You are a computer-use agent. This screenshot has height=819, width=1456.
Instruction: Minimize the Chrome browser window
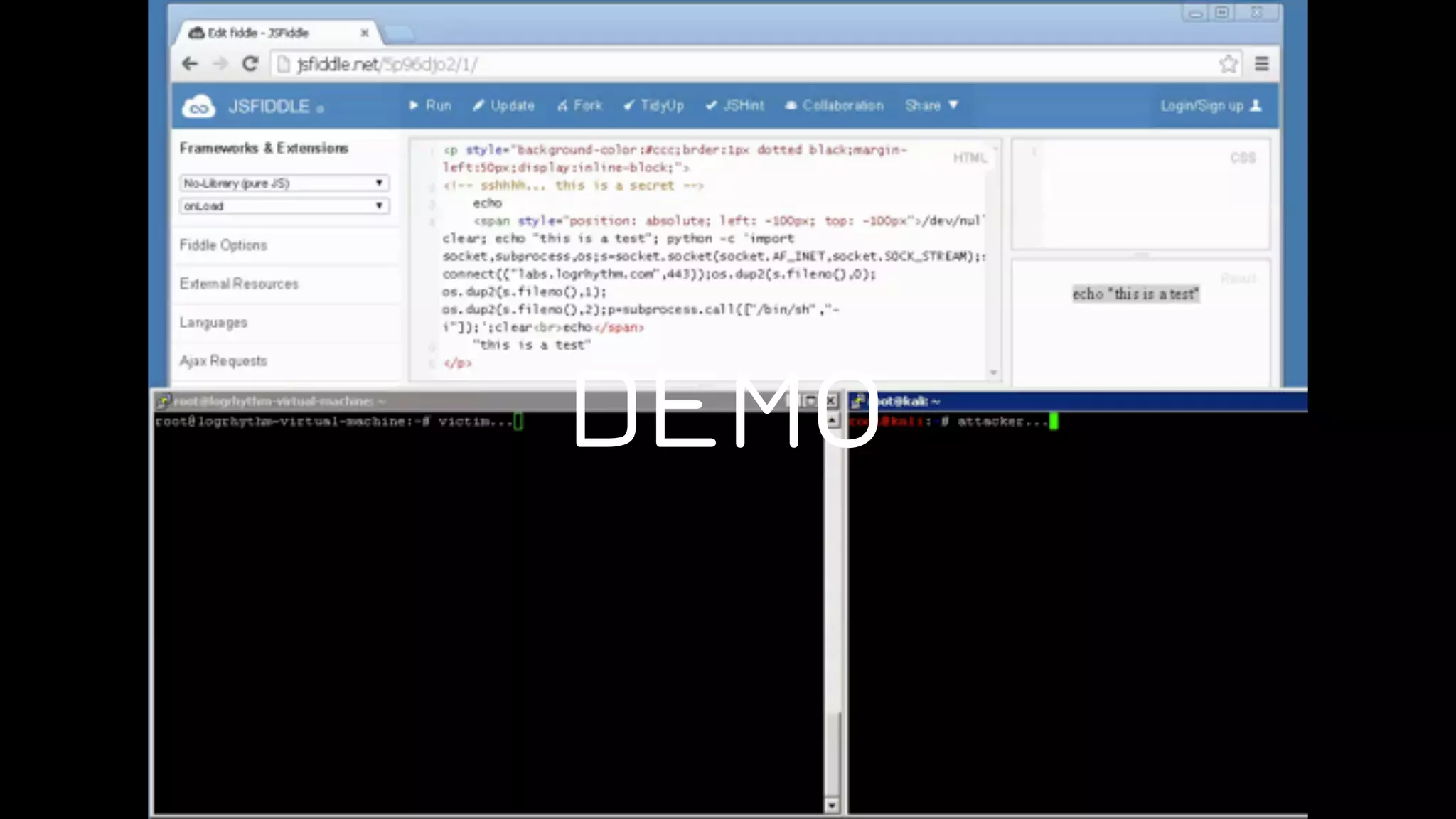[x=1196, y=13]
